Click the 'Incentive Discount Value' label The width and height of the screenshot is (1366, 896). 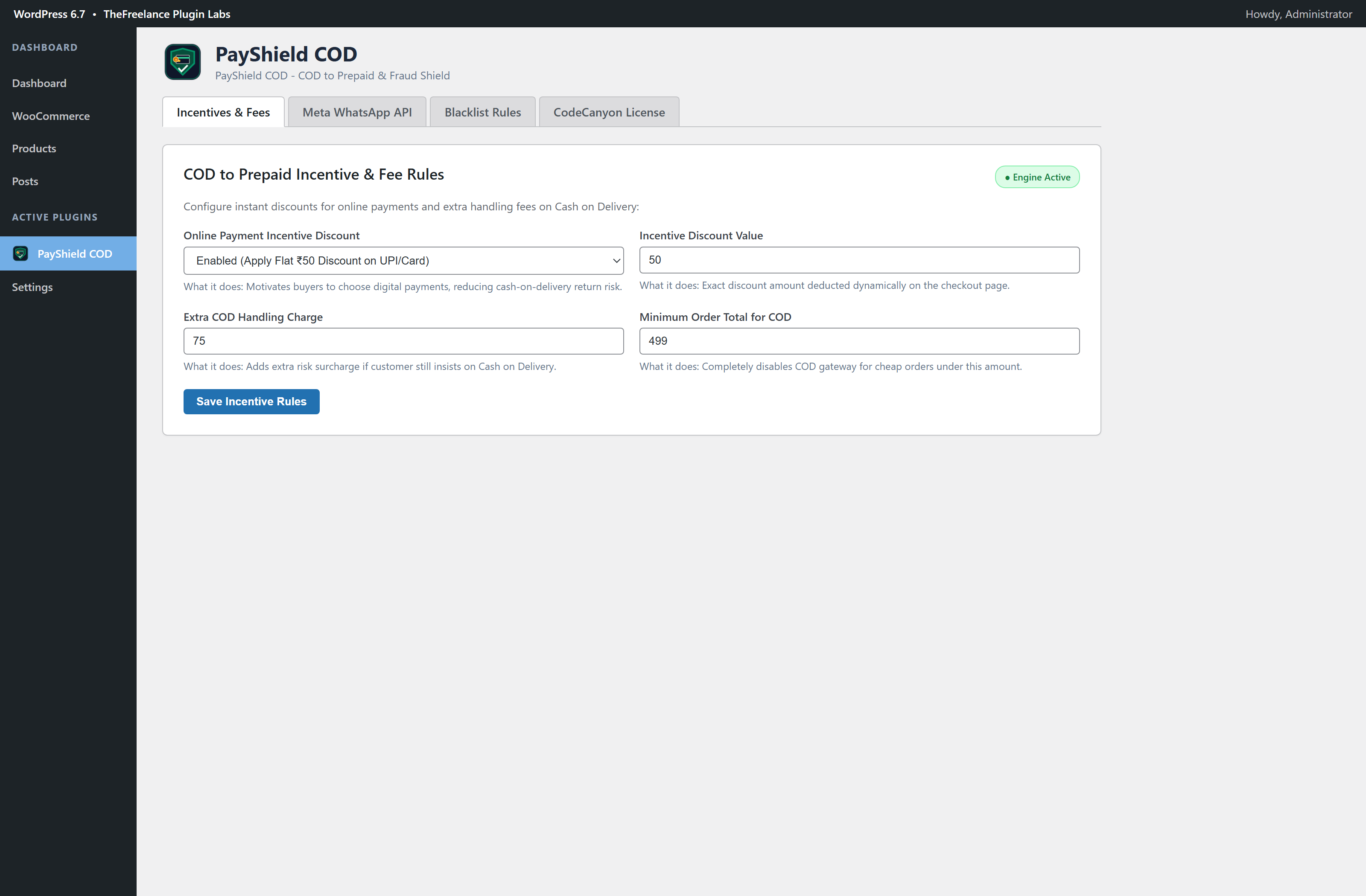coord(701,235)
